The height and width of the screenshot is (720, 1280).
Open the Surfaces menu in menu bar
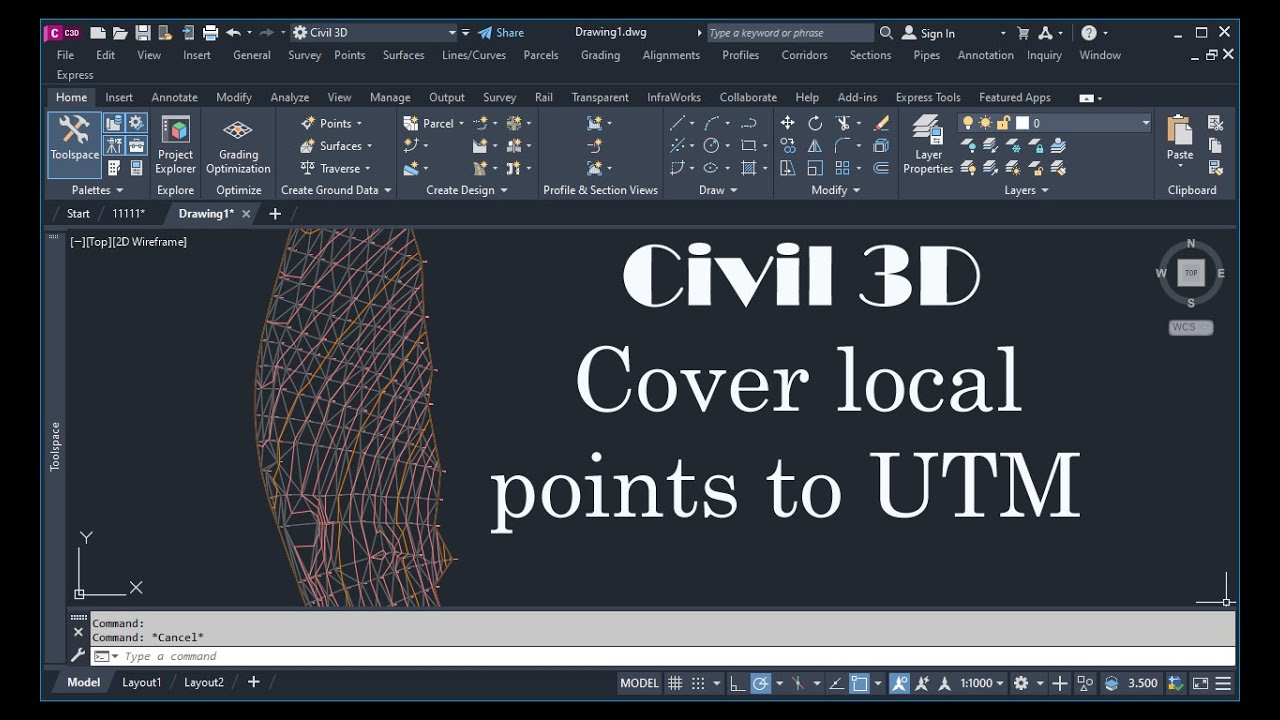coord(403,55)
